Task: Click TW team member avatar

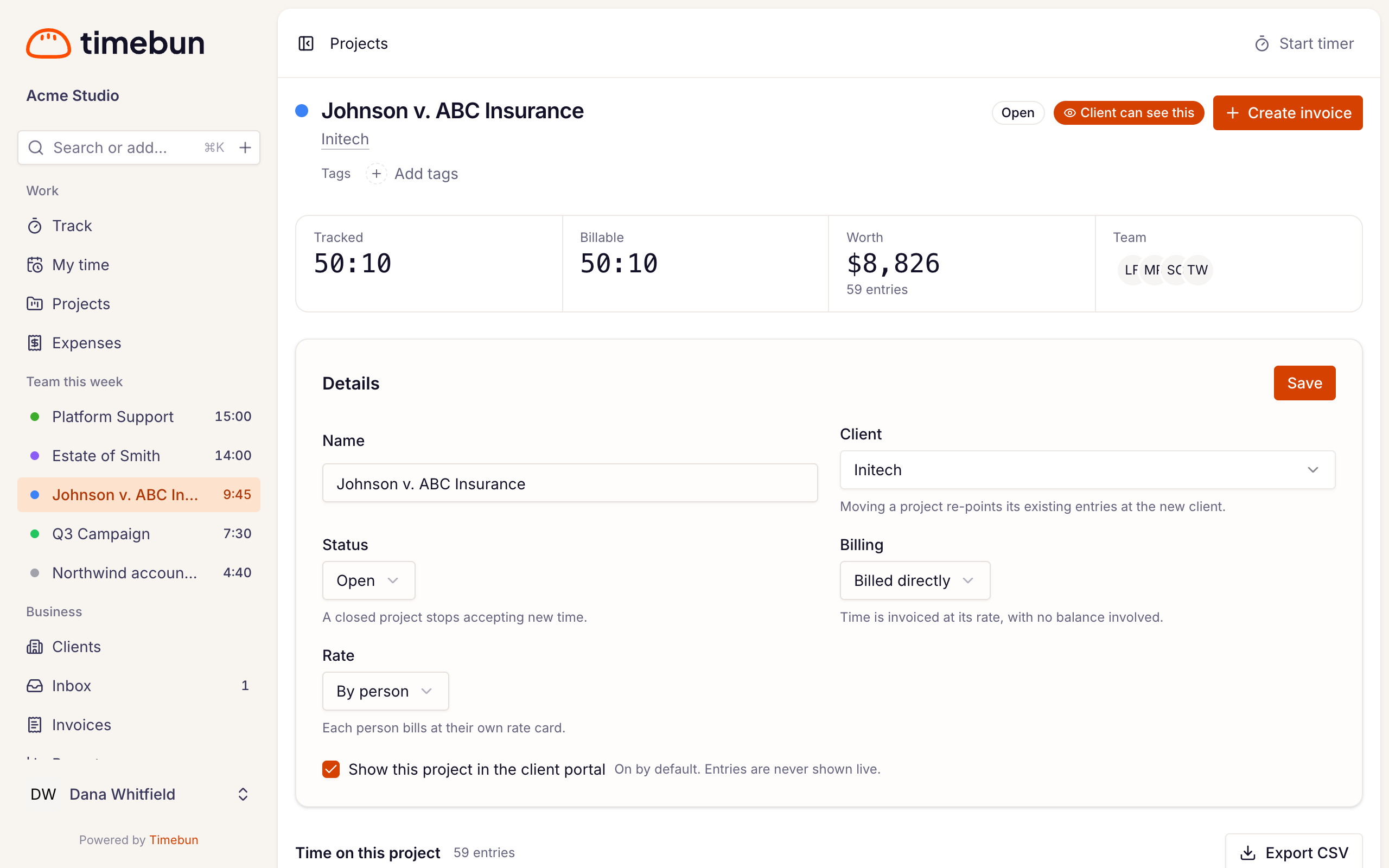Action: tap(1197, 270)
